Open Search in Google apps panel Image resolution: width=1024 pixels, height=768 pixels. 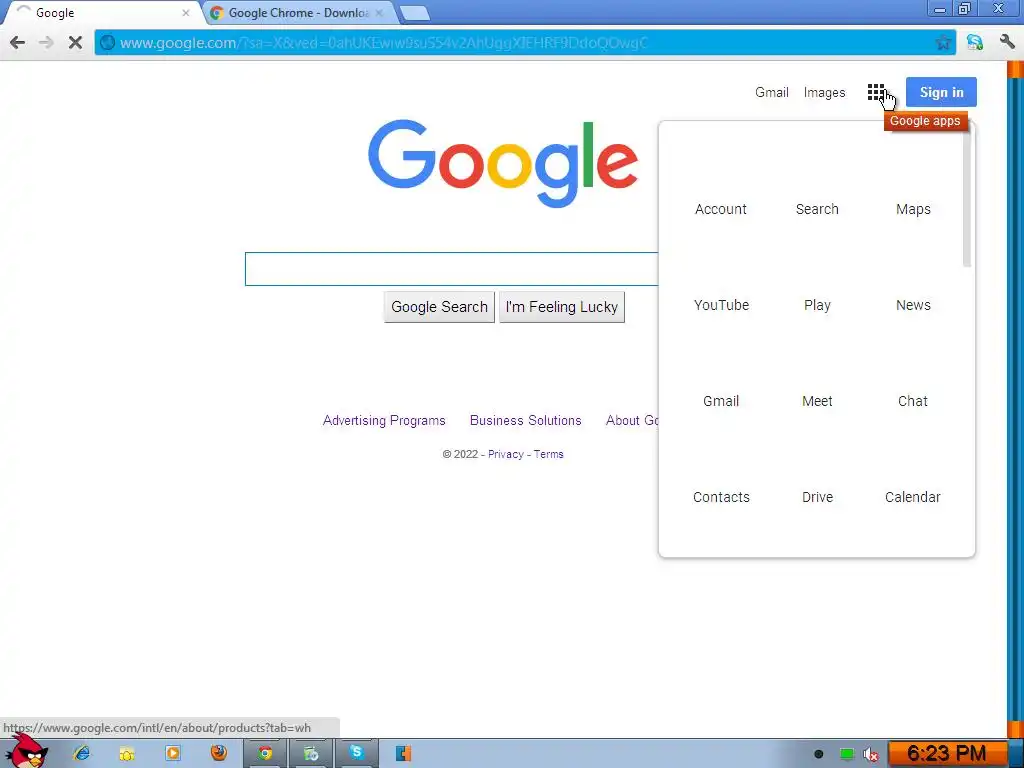(x=817, y=209)
